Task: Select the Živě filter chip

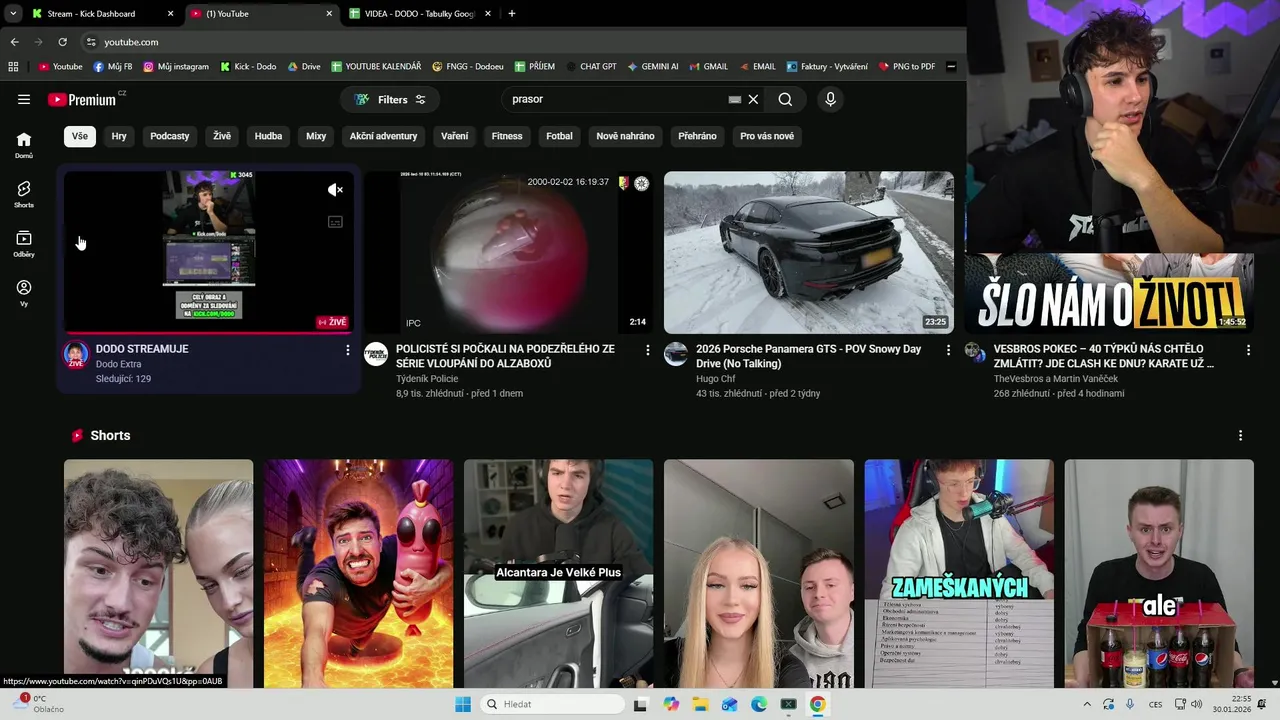Action: point(222,136)
